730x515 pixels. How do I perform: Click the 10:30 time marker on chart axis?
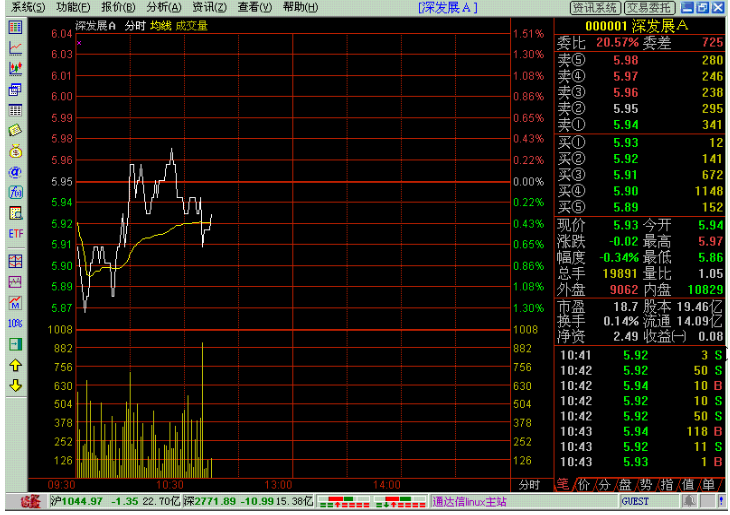click(169, 485)
